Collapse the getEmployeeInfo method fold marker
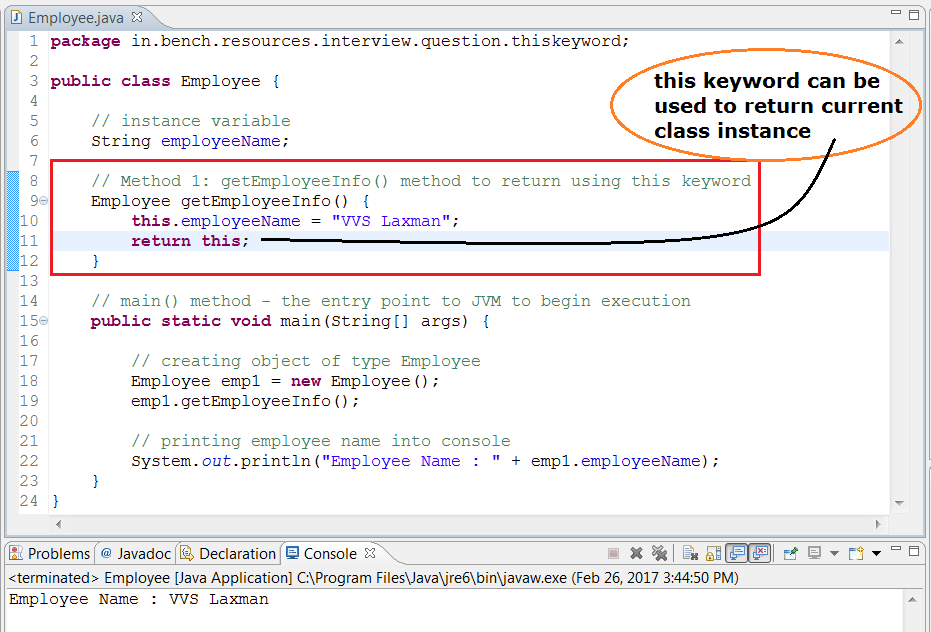 (44, 201)
